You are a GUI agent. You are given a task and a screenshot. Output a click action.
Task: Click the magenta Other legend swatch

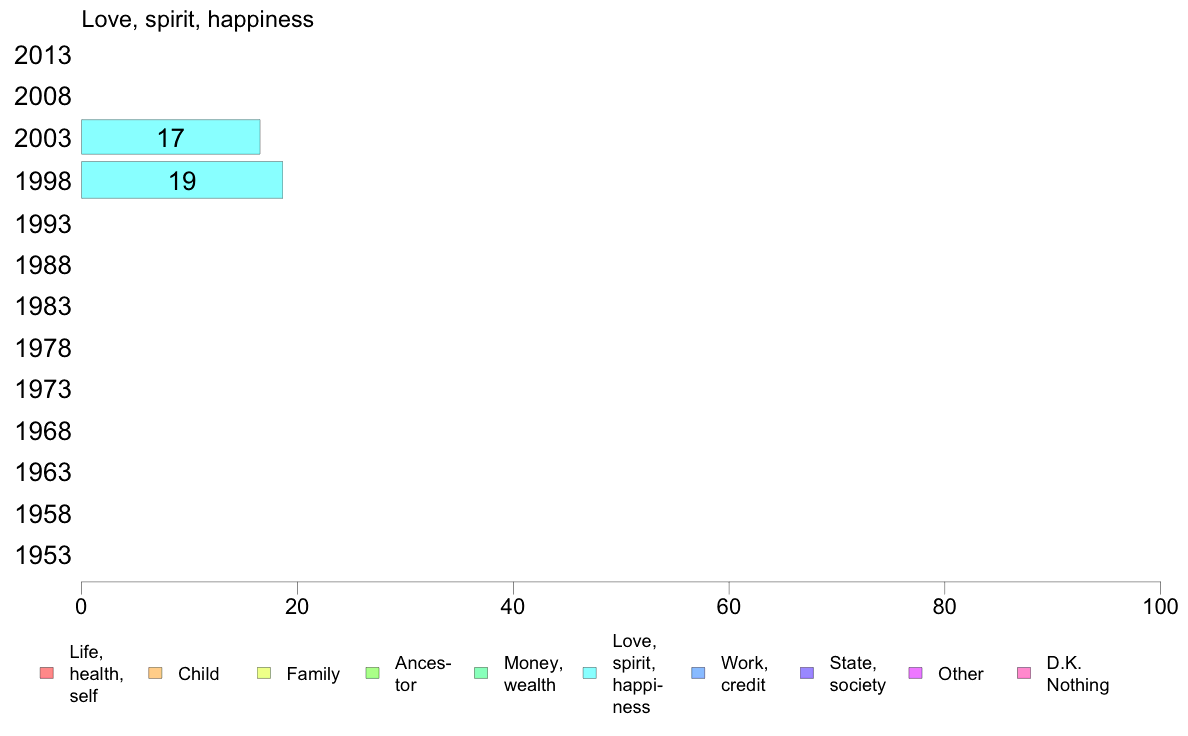point(915,673)
